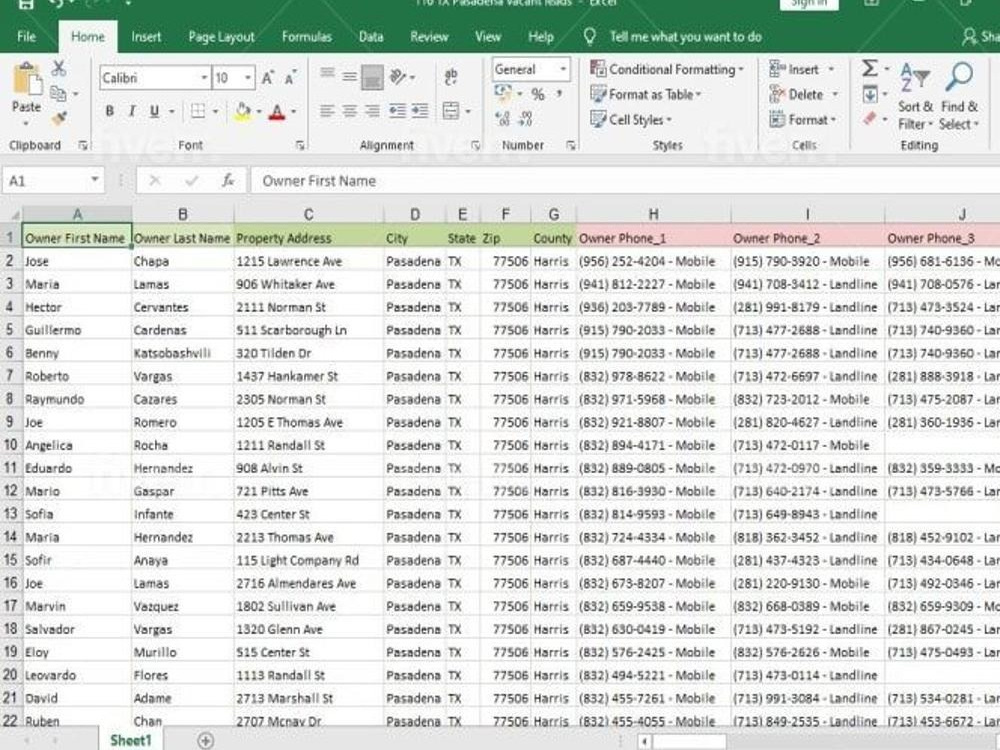Image resolution: width=1000 pixels, height=750 pixels.
Task: Click the Orientation angled text icon
Action: coord(398,77)
